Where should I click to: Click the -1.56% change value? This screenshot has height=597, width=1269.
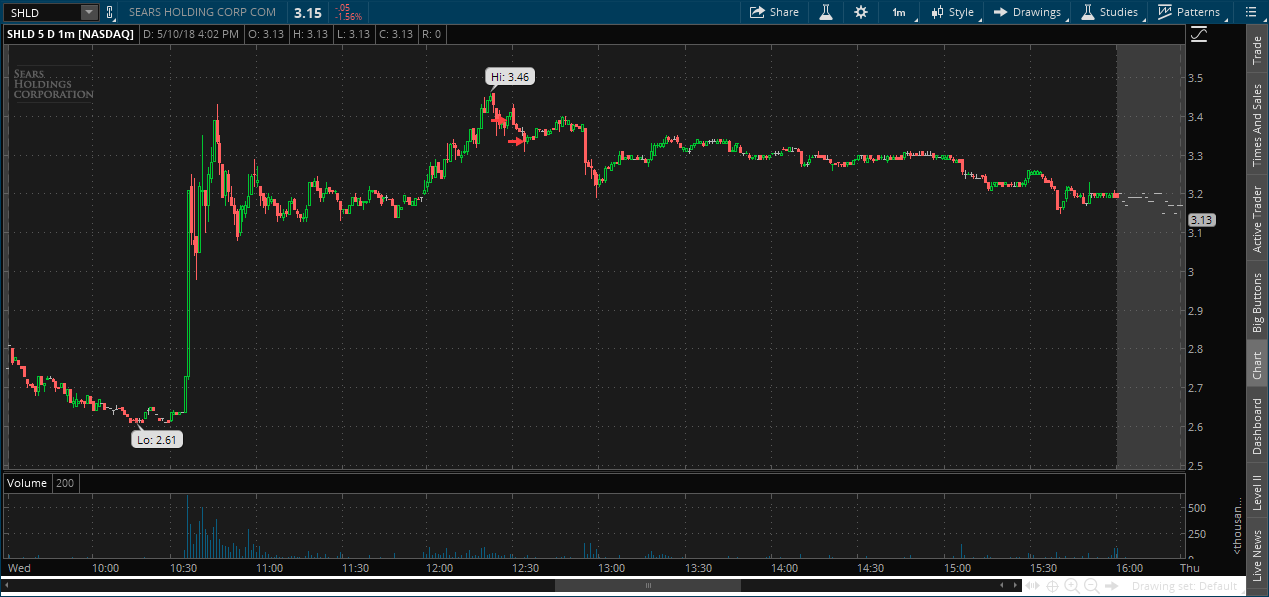point(348,17)
